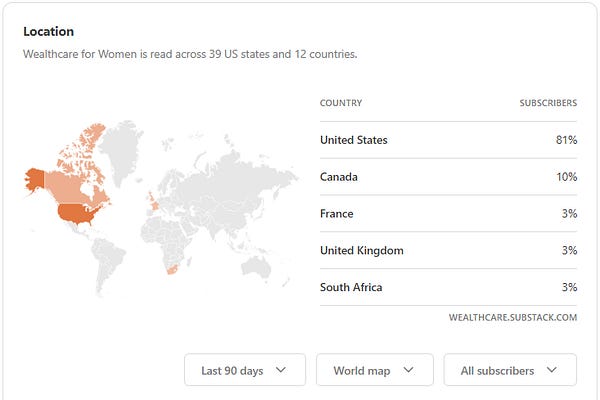Click the 81% subscribers value

[566, 140]
